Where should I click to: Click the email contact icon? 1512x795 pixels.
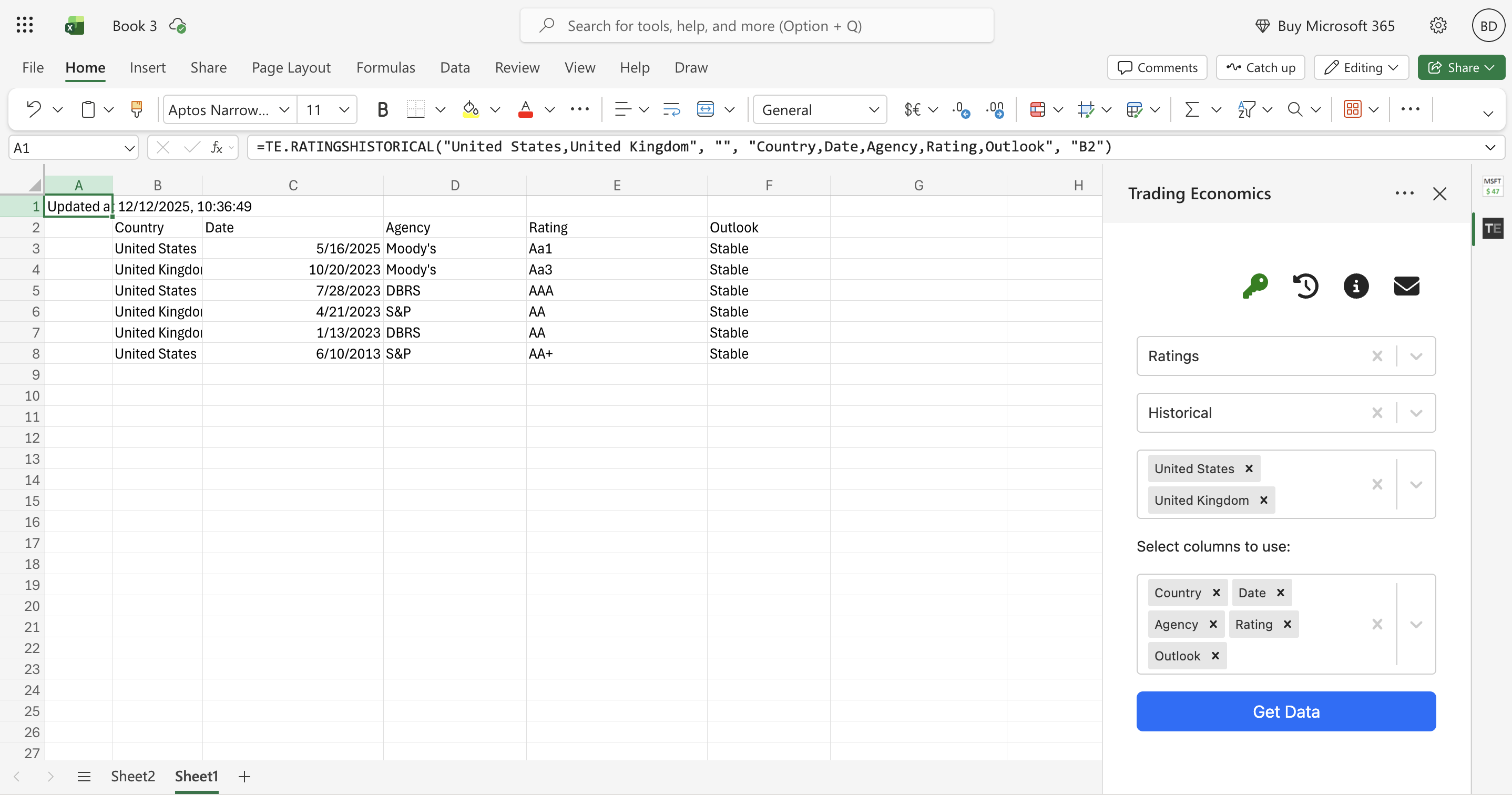coord(1406,286)
